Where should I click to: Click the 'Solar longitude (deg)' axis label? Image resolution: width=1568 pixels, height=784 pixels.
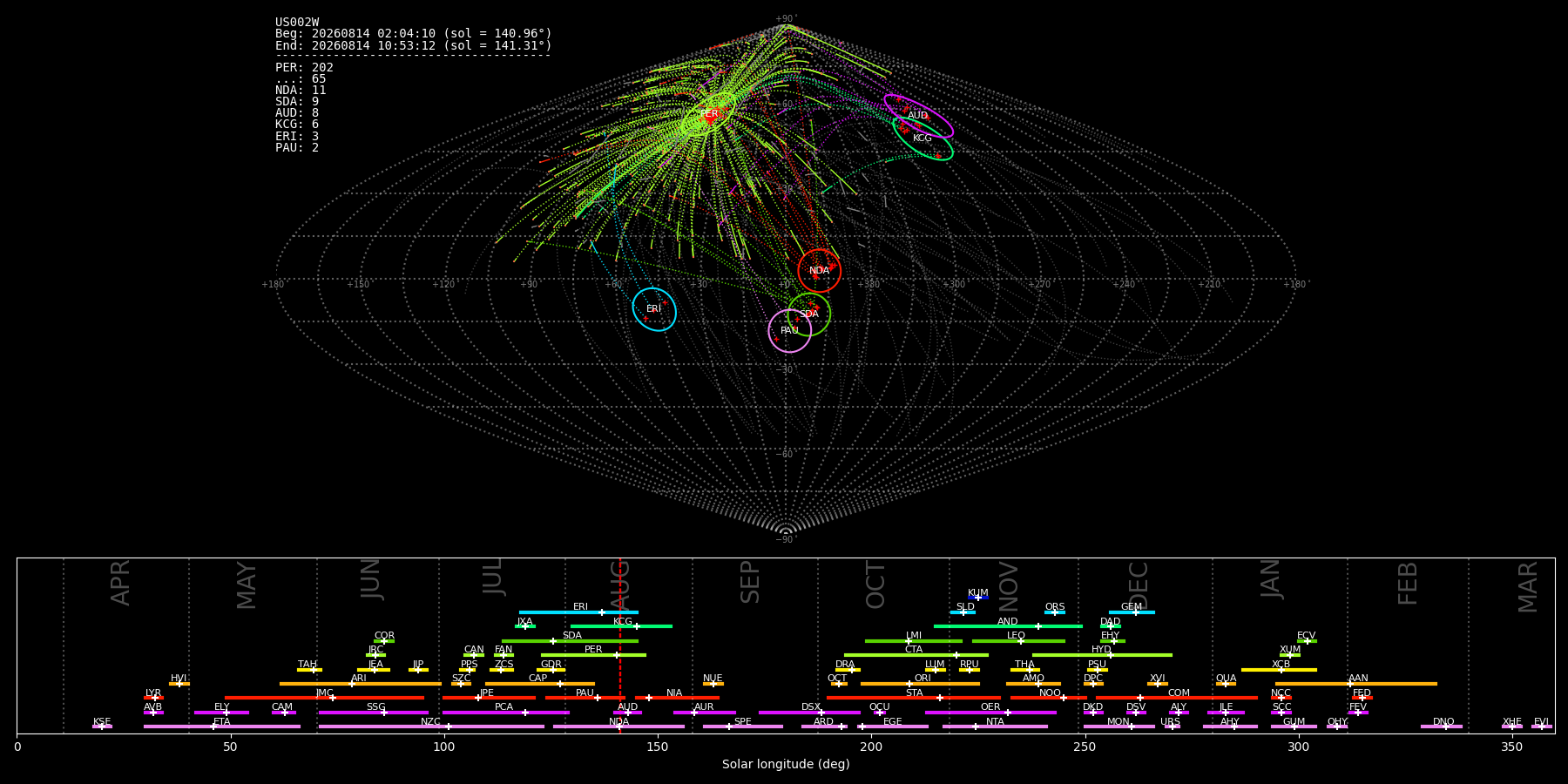coord(786,764)
